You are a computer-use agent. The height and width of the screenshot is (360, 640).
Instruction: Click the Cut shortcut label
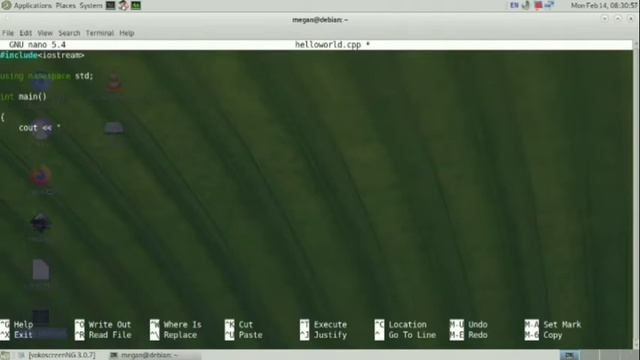point(246,324)
